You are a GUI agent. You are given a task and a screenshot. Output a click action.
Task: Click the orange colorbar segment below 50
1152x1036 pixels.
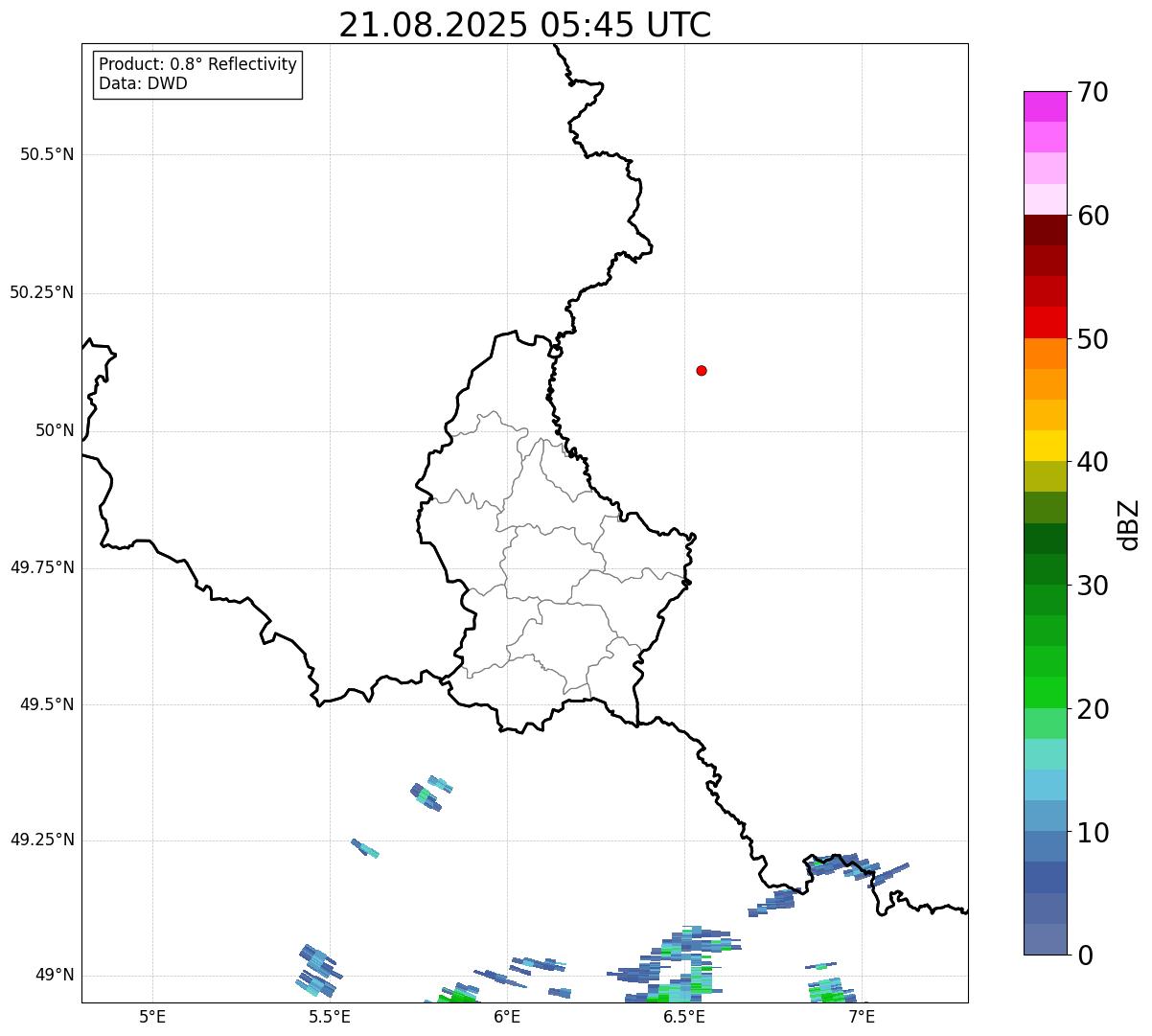click(1046, 354)
